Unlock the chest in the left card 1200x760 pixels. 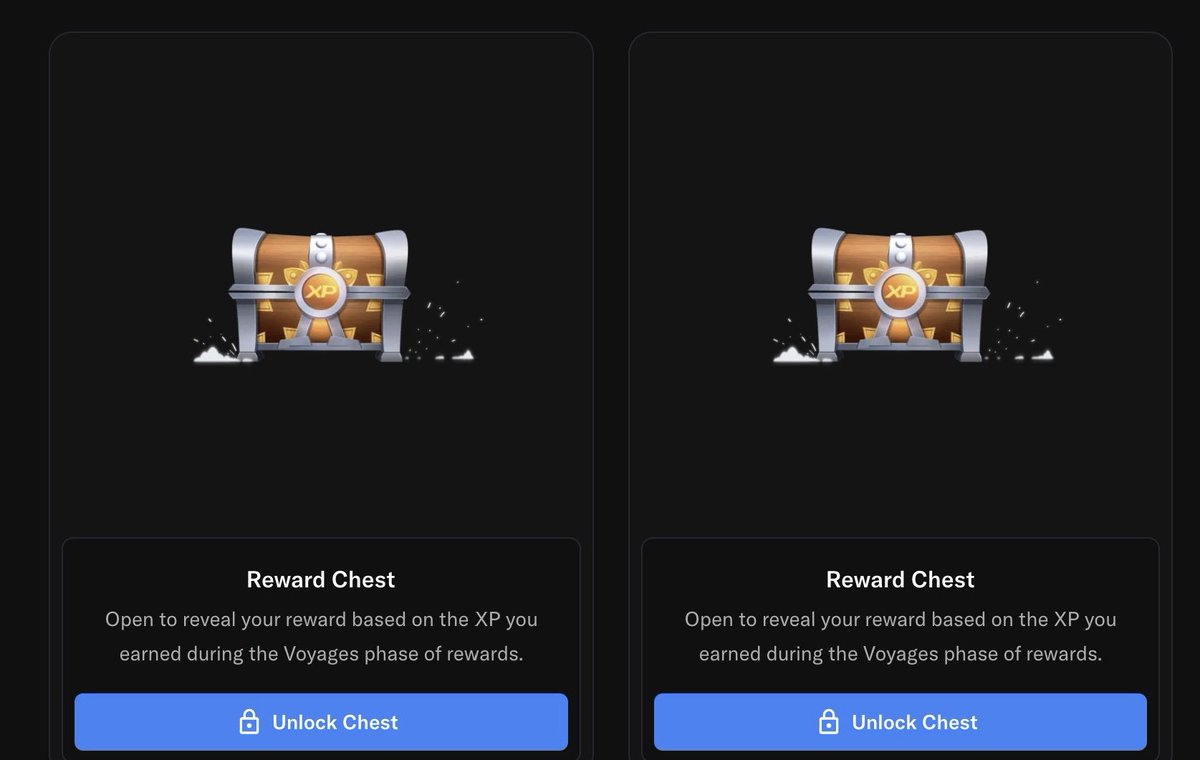[x=321, y=722]
